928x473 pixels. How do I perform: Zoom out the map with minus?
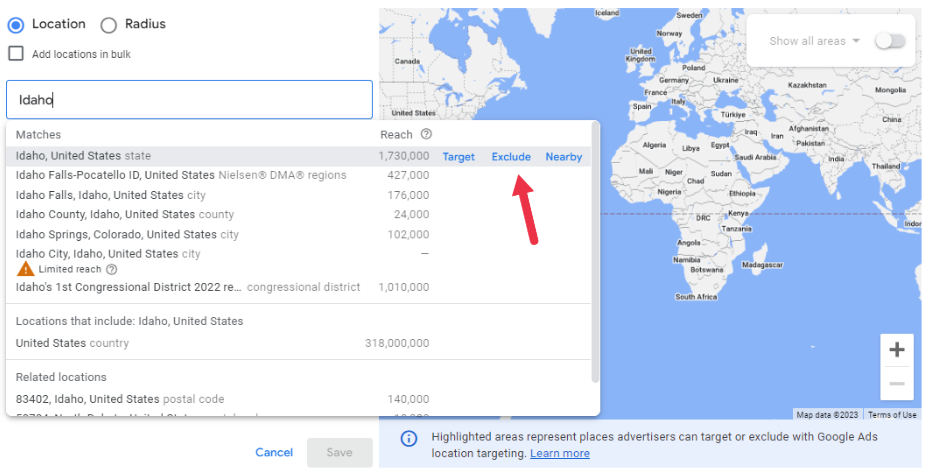point(897,384)
